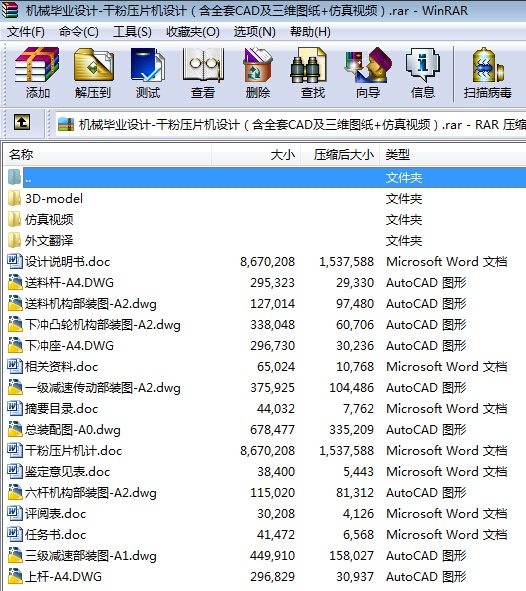Click AutoCAD icon of 总装配图-A0.dwg
526x591 pixels.
coord(15,429)
